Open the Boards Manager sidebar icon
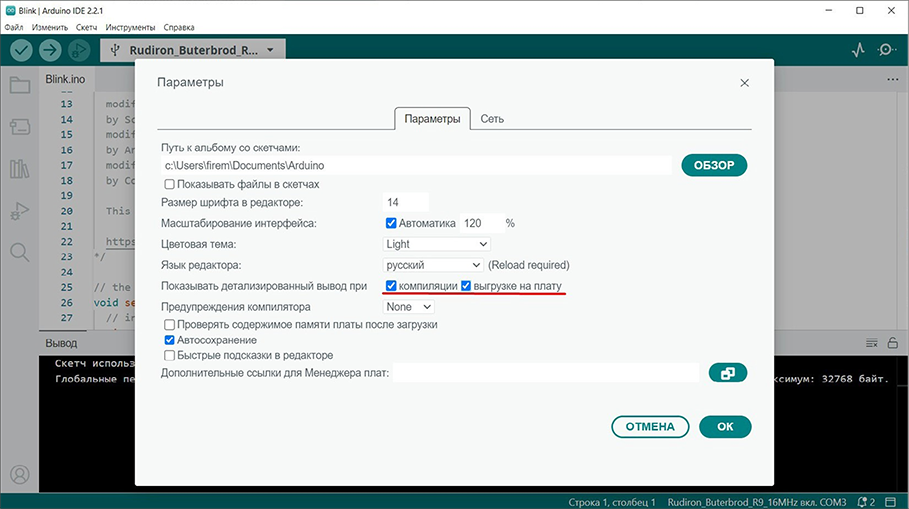The height and width of the screenshot is (509, 909). (x=20, y=127)
